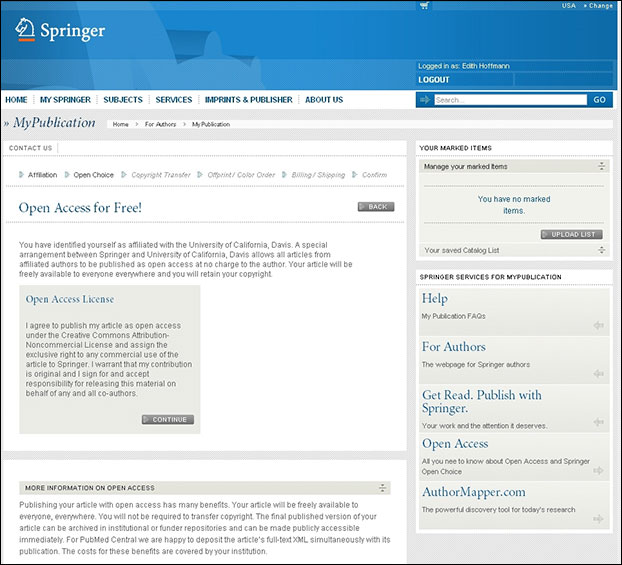Click the 'Open Access for Free!' heading
The height and width of the screenshot is (565, 622).
(80, 208)
